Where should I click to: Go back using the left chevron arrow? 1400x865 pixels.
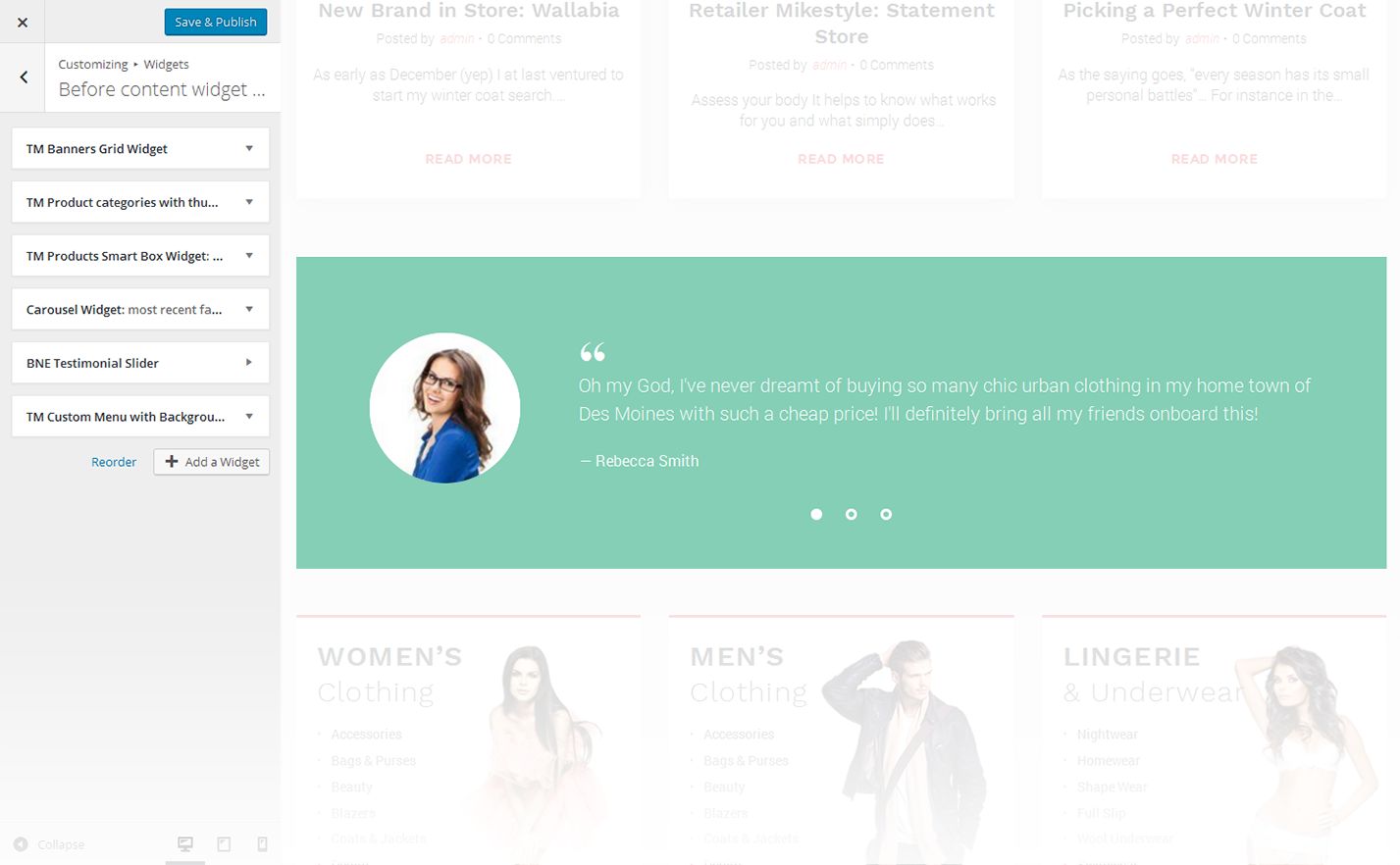24,77
